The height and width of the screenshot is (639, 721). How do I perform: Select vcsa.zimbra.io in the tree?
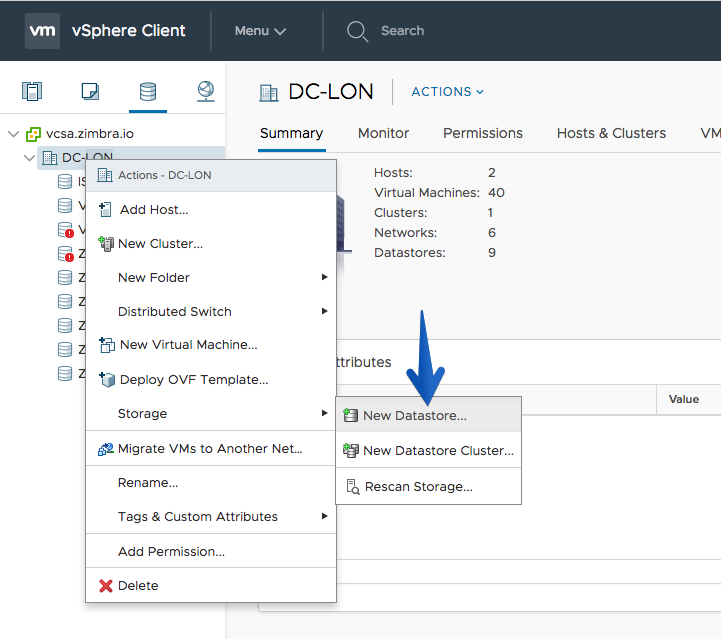pyautogui.click(x=90, y=134)
